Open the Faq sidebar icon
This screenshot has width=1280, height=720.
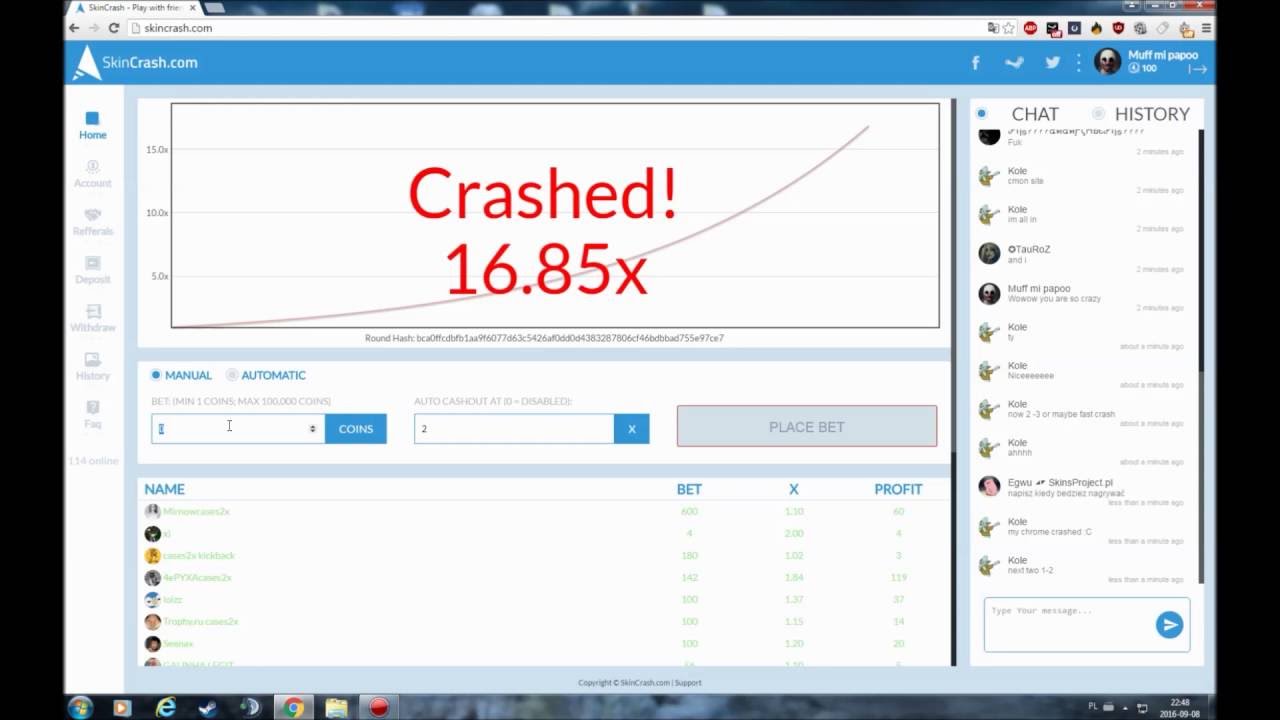[92, 407]
